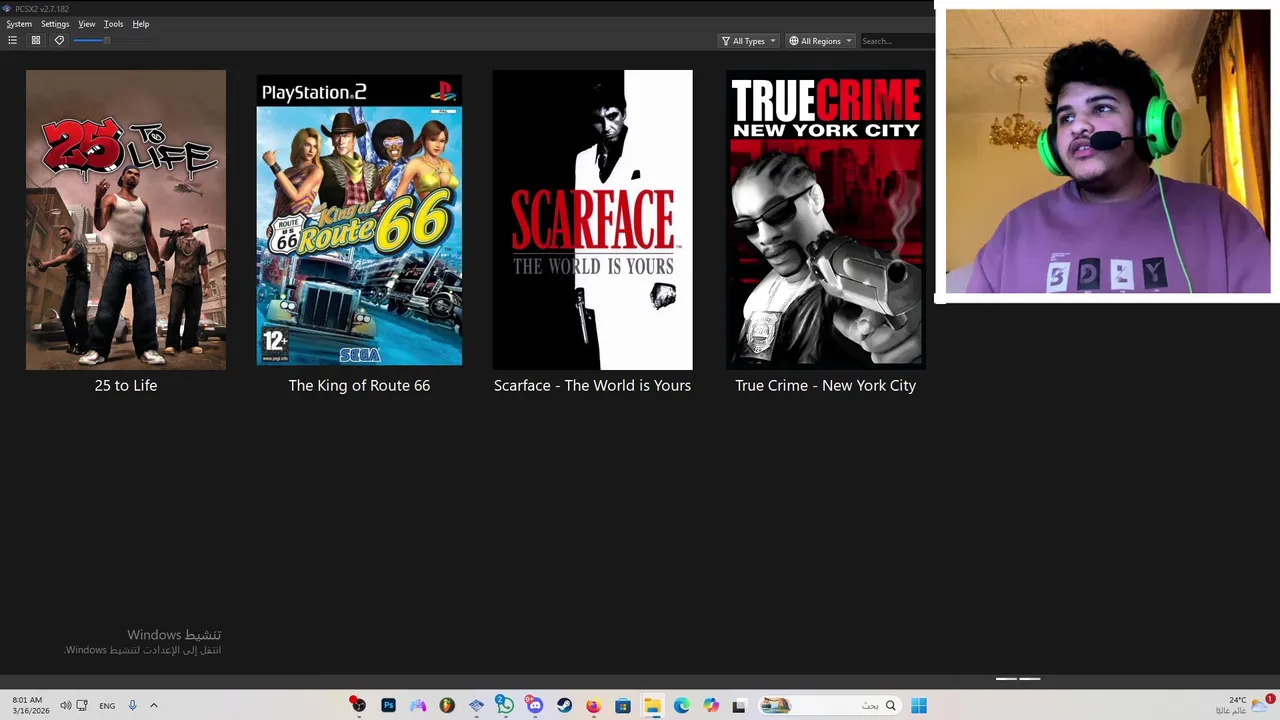Viewport: 1280px width, 720px height.
Task: Open WhatsApp from the taskbar
Action: [505, 706]
